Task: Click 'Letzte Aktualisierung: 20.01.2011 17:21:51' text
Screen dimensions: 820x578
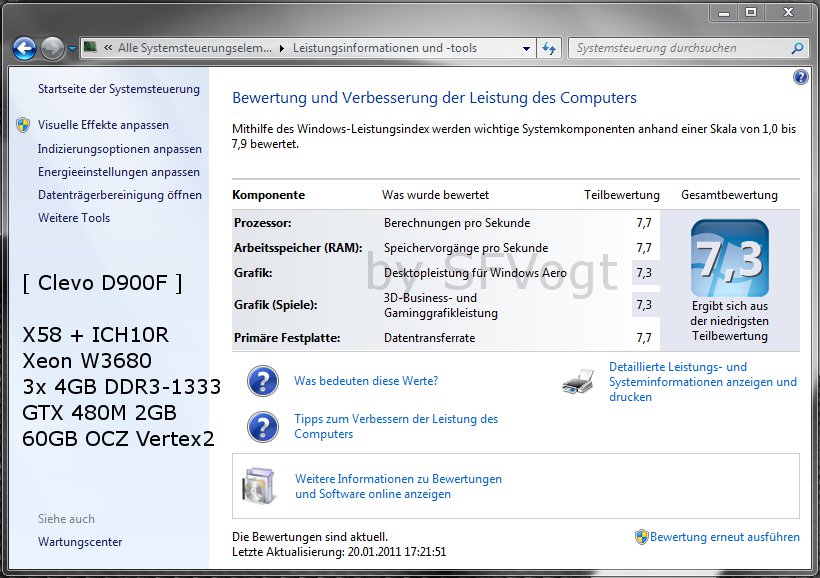Action: pos(339,552)
